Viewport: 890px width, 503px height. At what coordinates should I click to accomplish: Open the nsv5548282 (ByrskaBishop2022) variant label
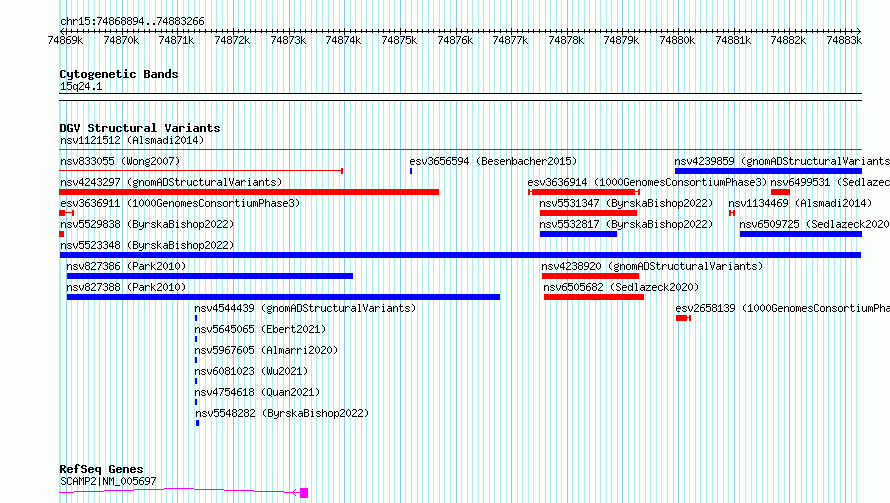tap(282, 413)
